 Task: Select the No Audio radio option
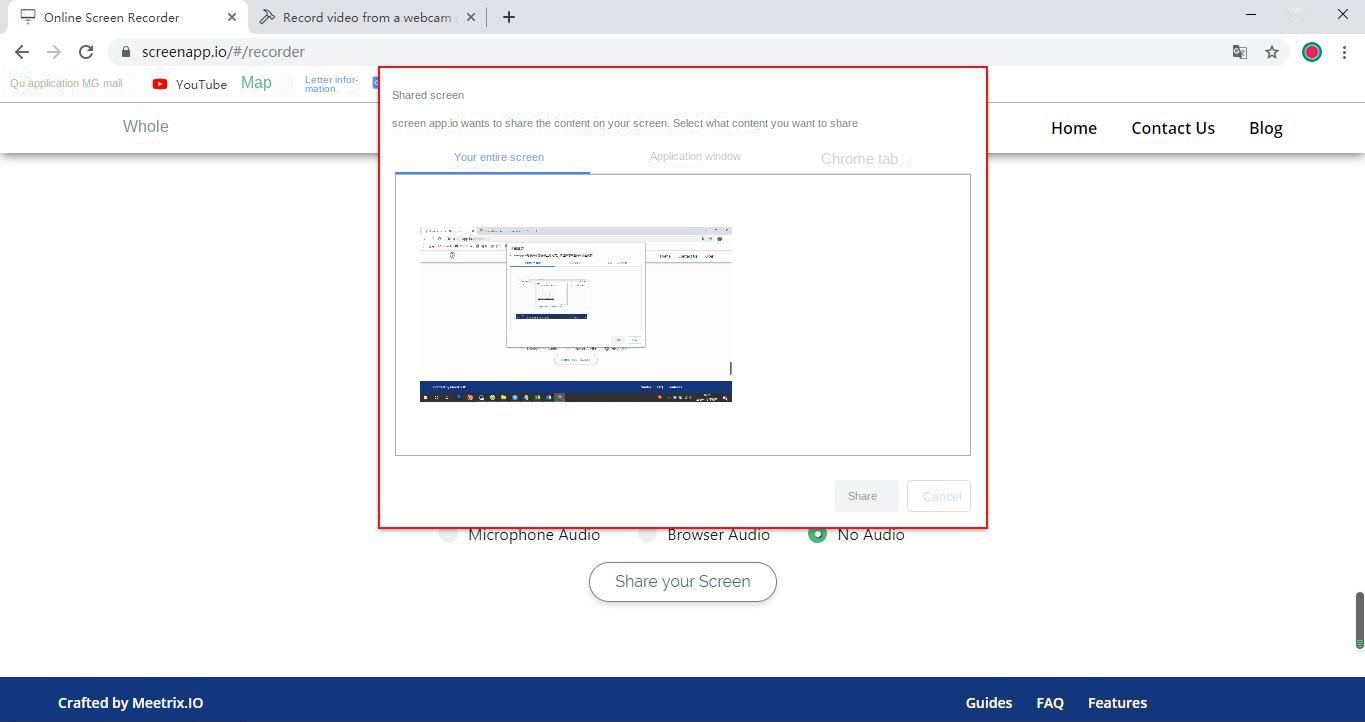[817, 534]
